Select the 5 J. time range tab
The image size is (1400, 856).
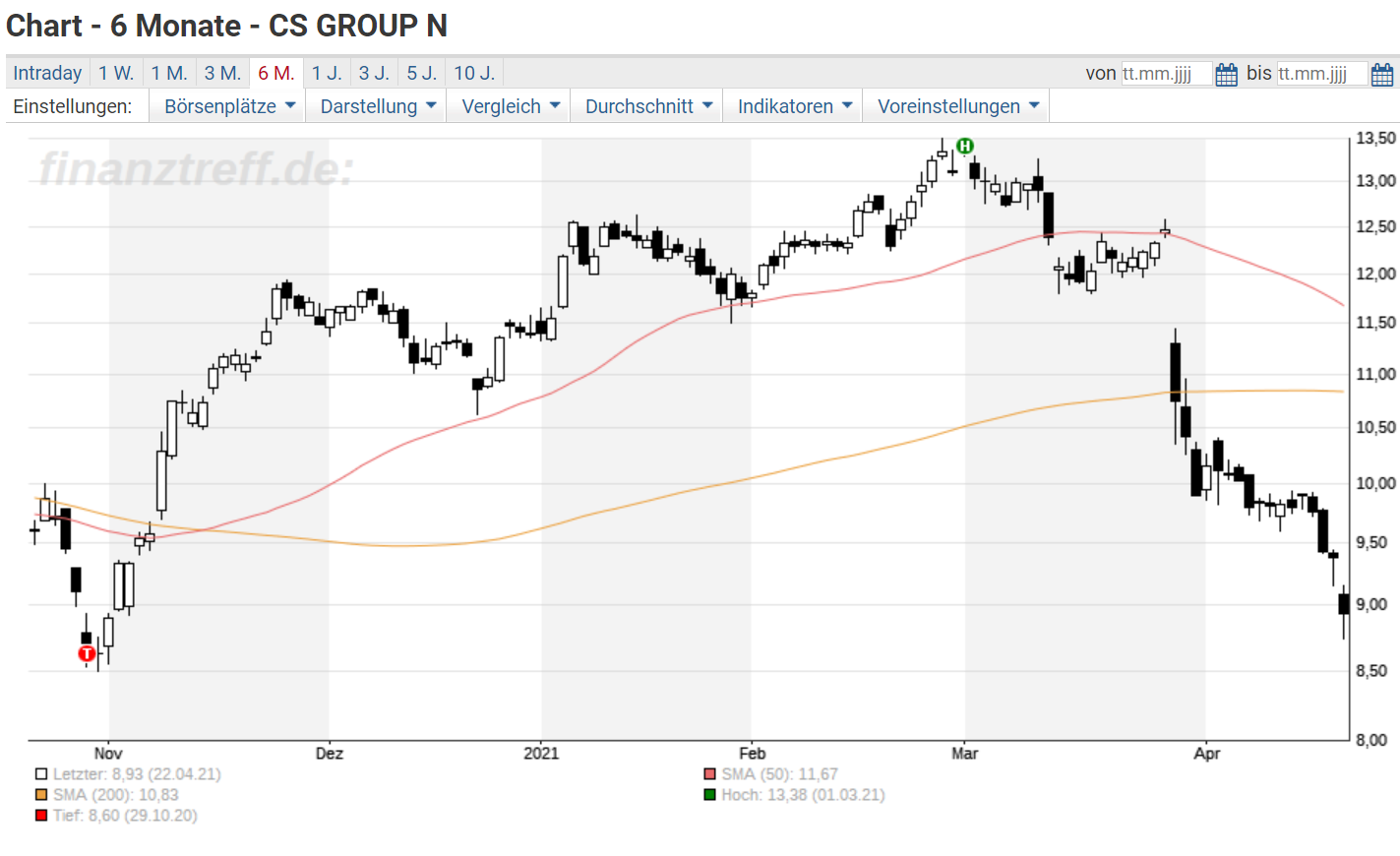(x=422, y=73)
